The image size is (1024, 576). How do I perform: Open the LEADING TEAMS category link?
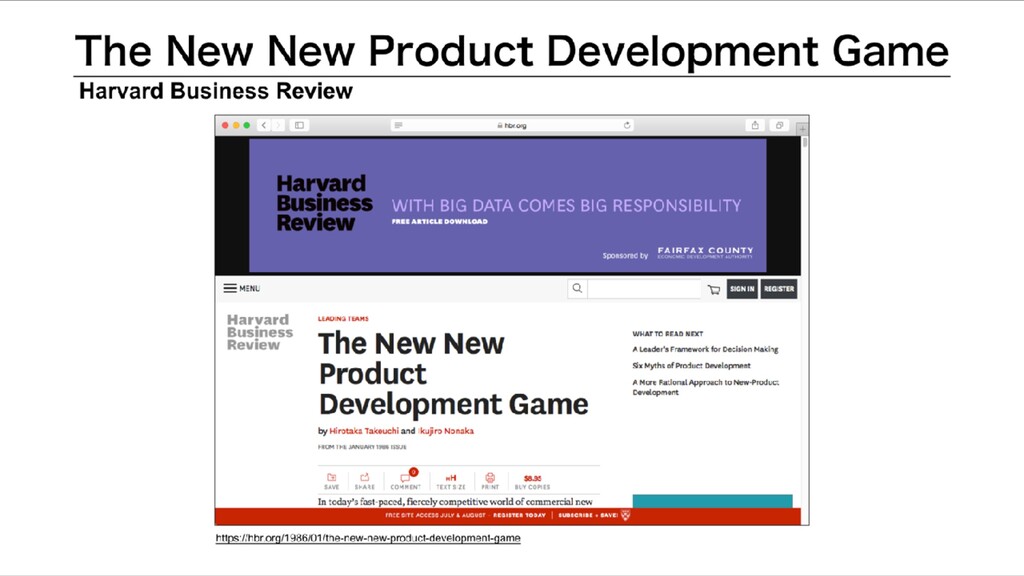pos(343,319)
